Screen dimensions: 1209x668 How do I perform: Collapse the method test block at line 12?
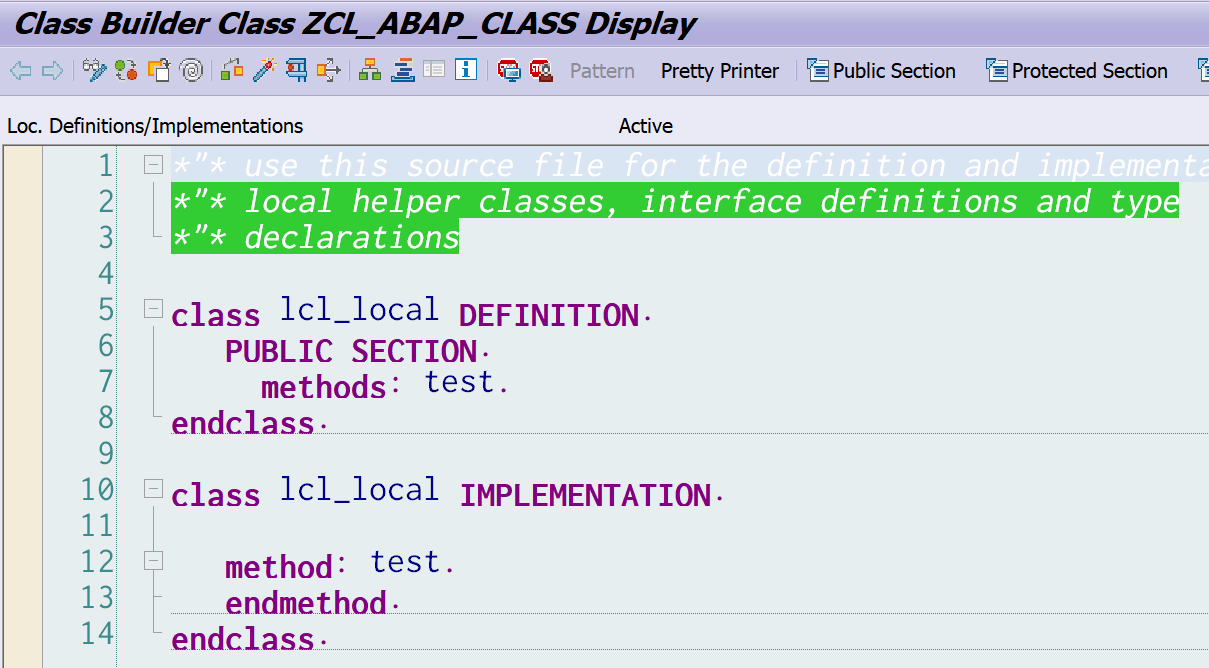(x=153, y=560)
